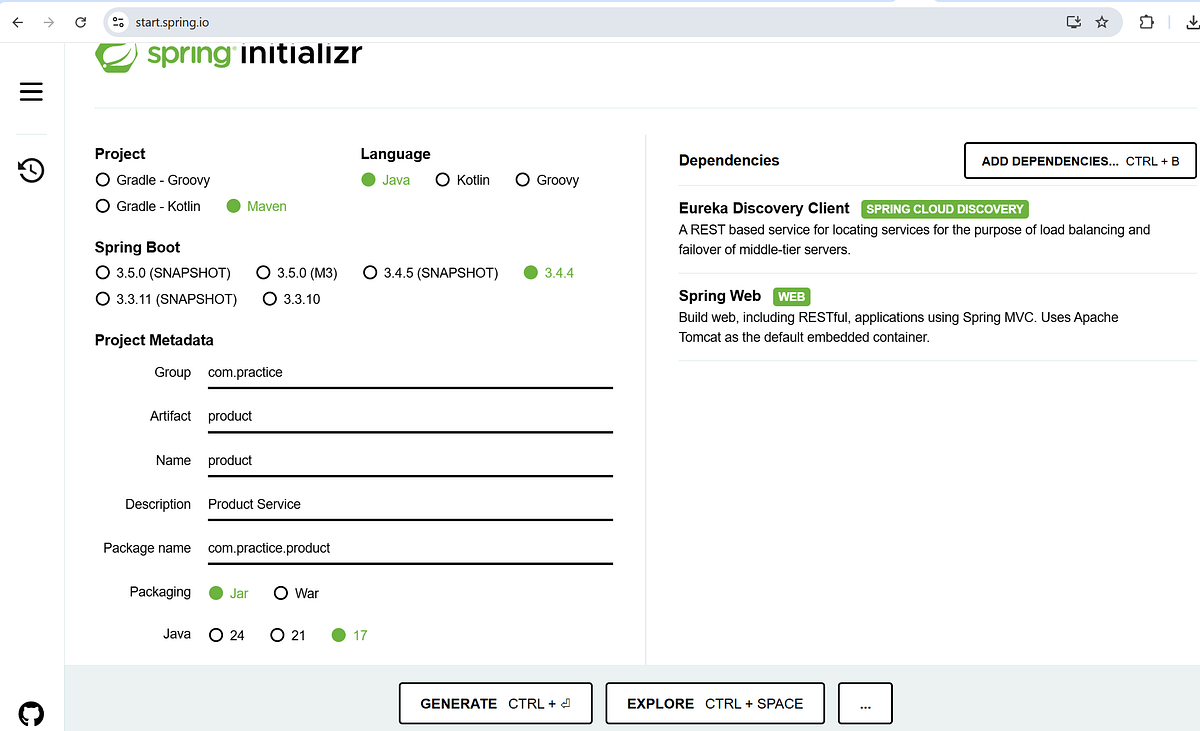Click the Spring Initializr logo
This screenshot has height=731, width=1200.
click(x=228, y=55)
